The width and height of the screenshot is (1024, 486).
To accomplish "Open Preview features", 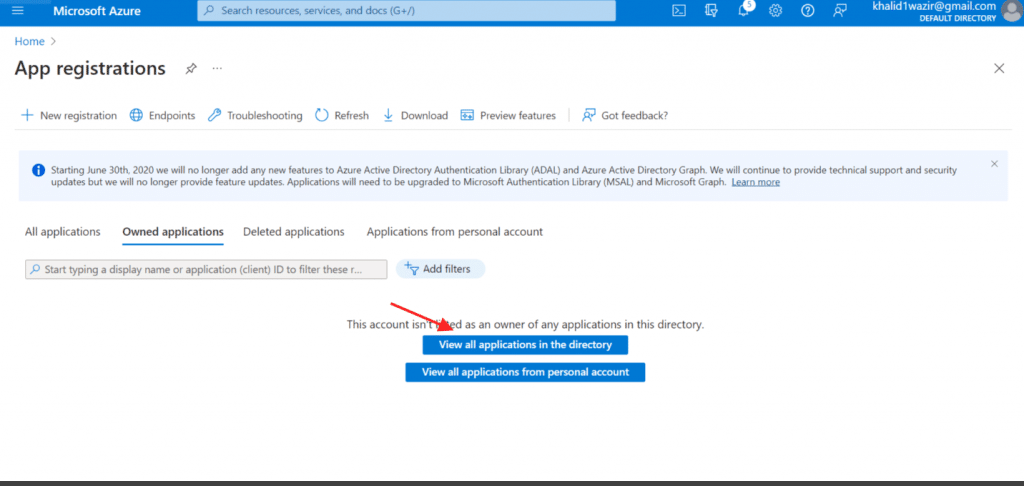I will 508,116.
